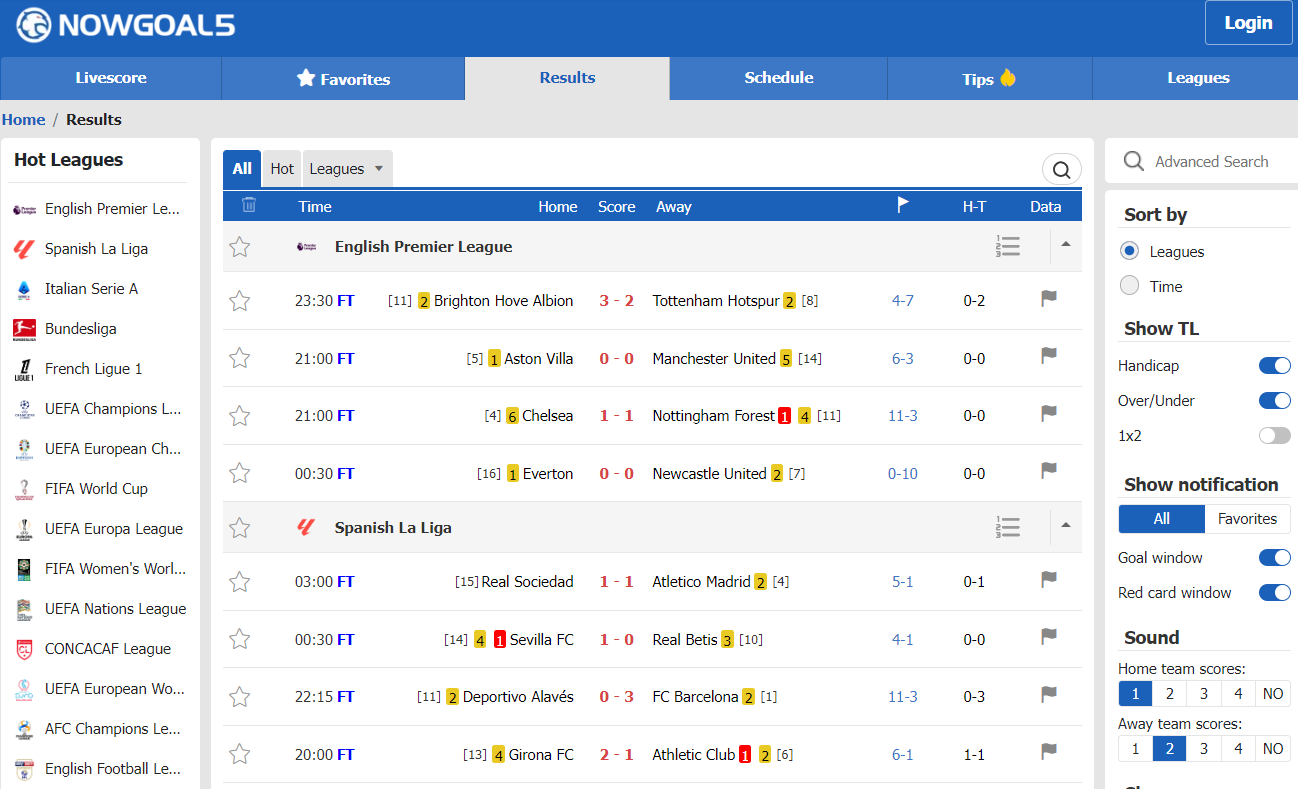
Task: Open flag data for Girona FC match
Action: (1049, 752)
